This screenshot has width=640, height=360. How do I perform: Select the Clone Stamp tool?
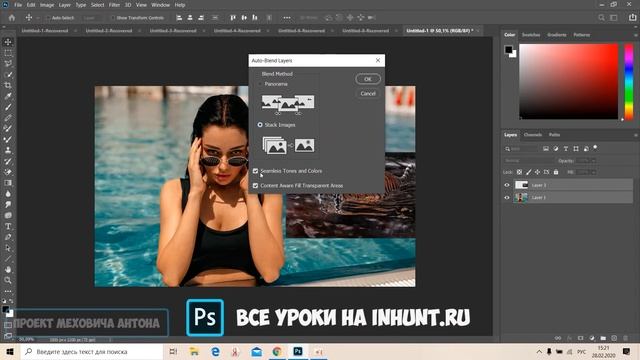(x=8, y=150)
